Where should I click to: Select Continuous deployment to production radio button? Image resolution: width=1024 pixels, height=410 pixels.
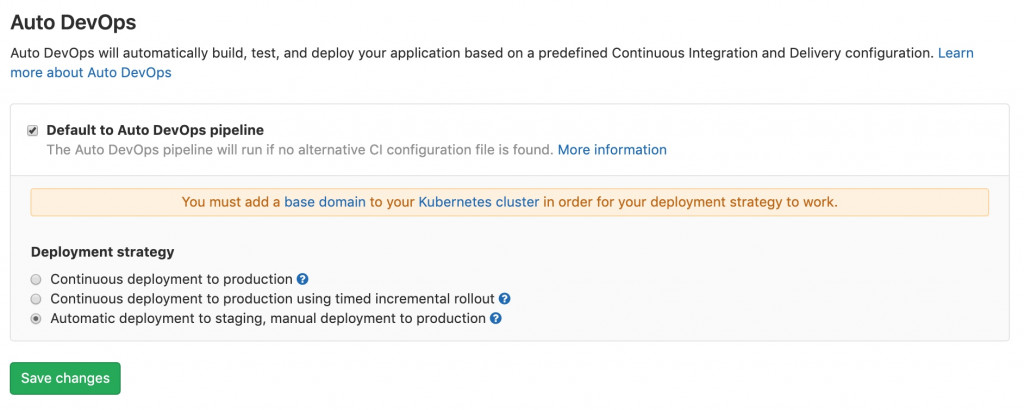(x=37, y=279)
